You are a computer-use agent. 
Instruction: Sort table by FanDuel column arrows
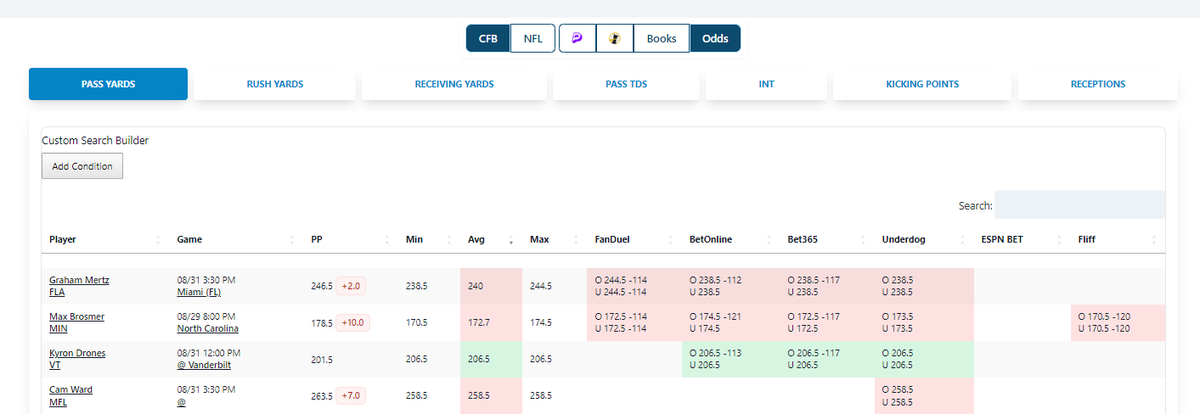tap(672, 240)
